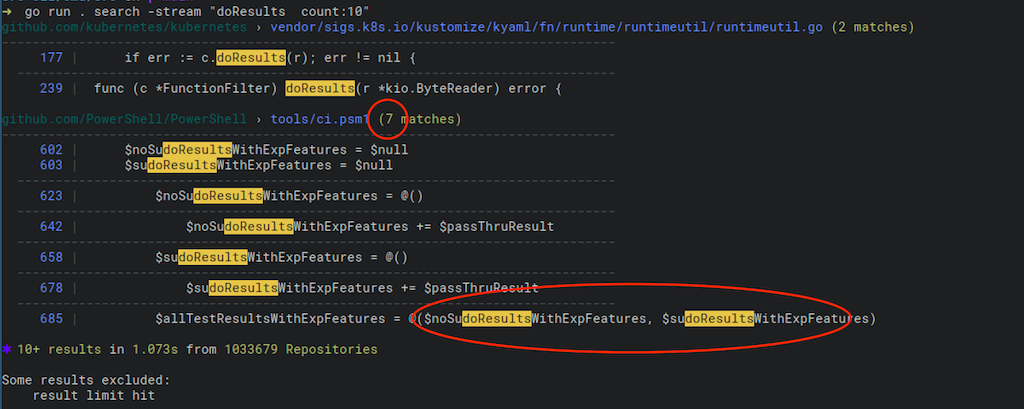Image resolution: width=1024 pixels, height=409 pixels.
Task: Click the '$noSudoResultsWithExpFeatures += $passThruResult' line
Action: pos(370,227)
